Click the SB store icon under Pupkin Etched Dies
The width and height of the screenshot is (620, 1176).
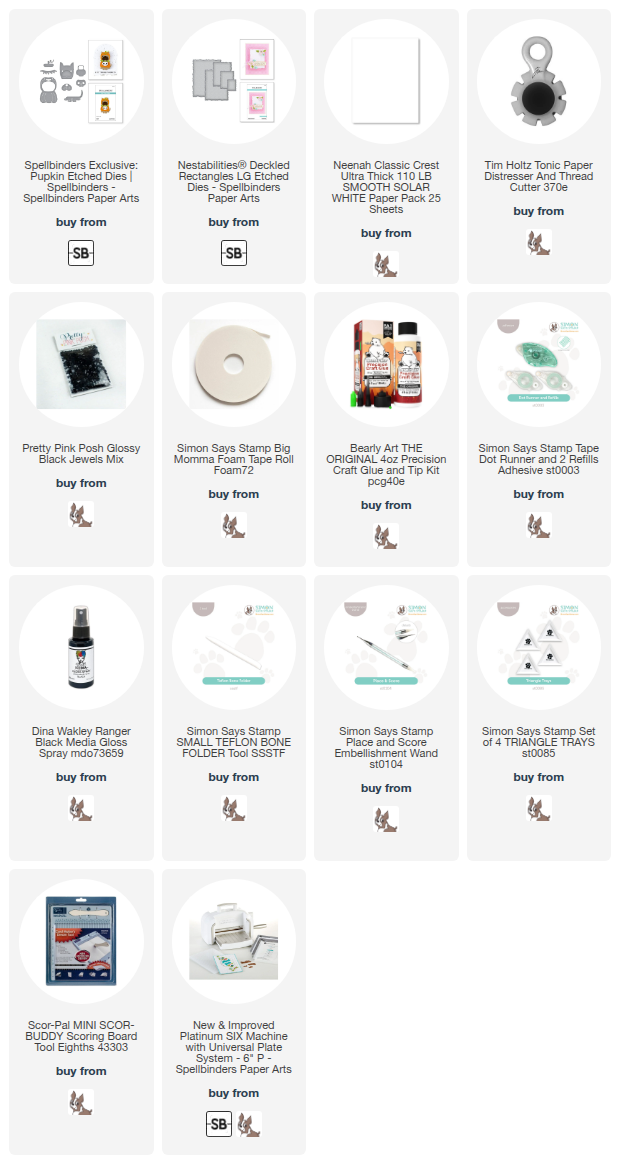(x=81, y=254)
